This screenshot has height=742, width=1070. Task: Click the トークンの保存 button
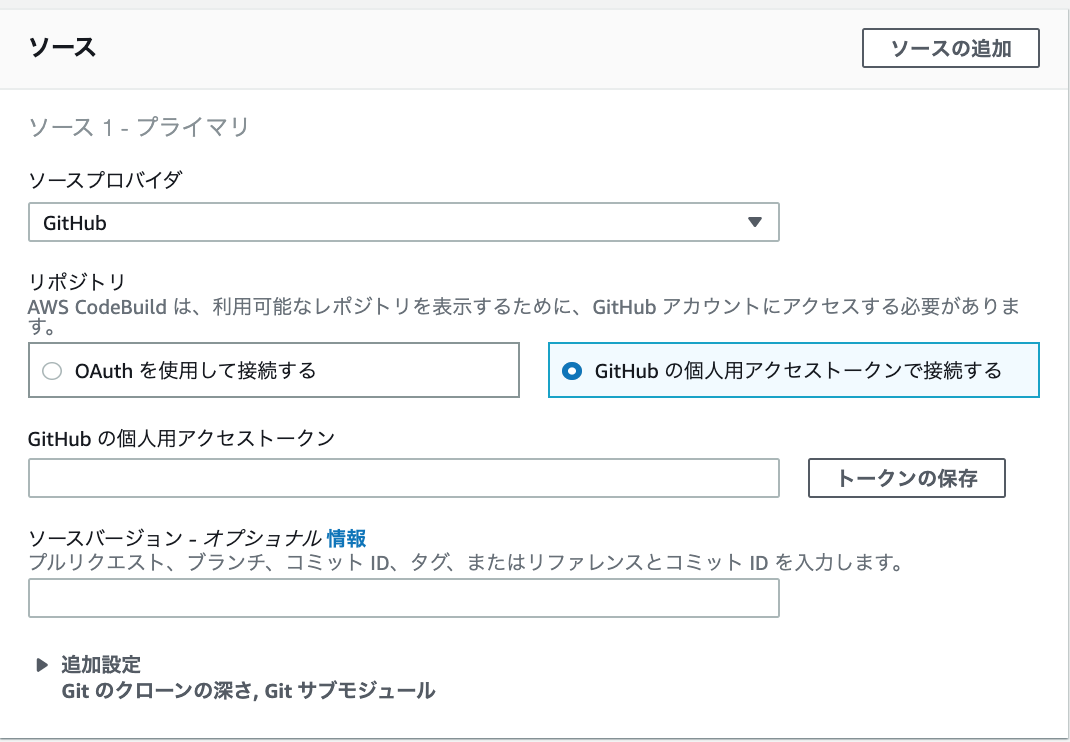[x=906, y=478]
